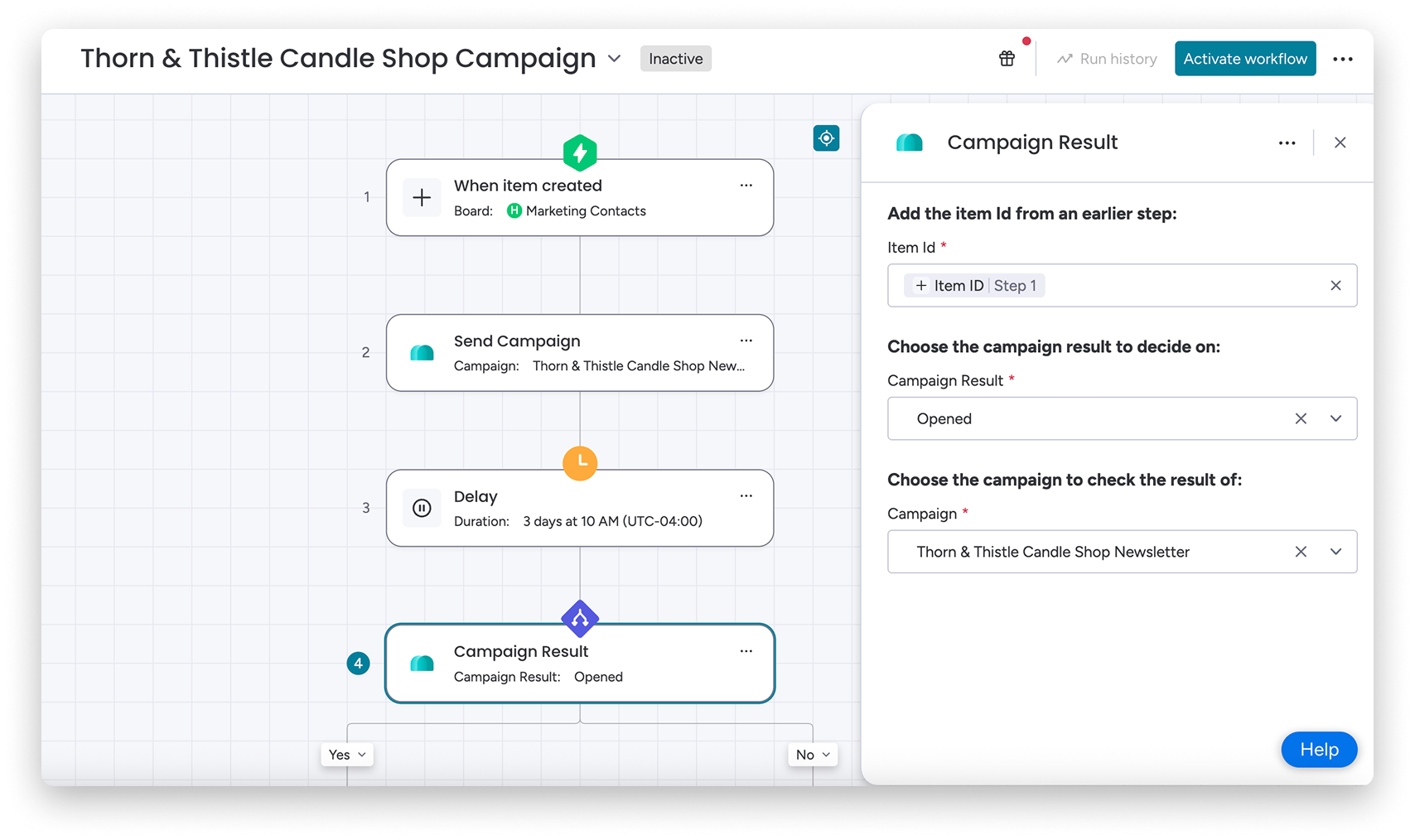Open the No branch dropdown
Image resolution: width=1415 pixels, height=840 pixels.
point(812,755)
